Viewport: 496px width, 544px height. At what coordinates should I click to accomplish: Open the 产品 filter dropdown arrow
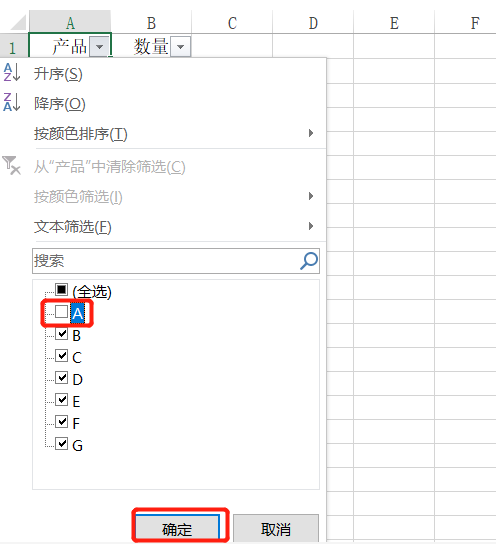(100, 46)
